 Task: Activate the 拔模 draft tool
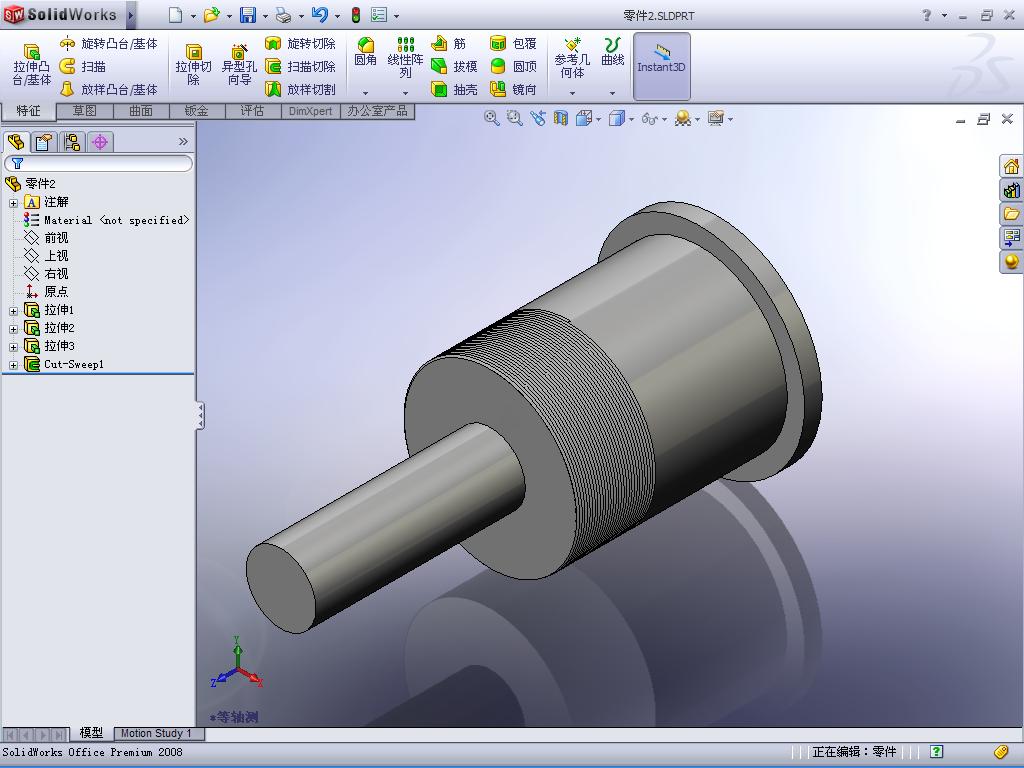tap(454, 66)
